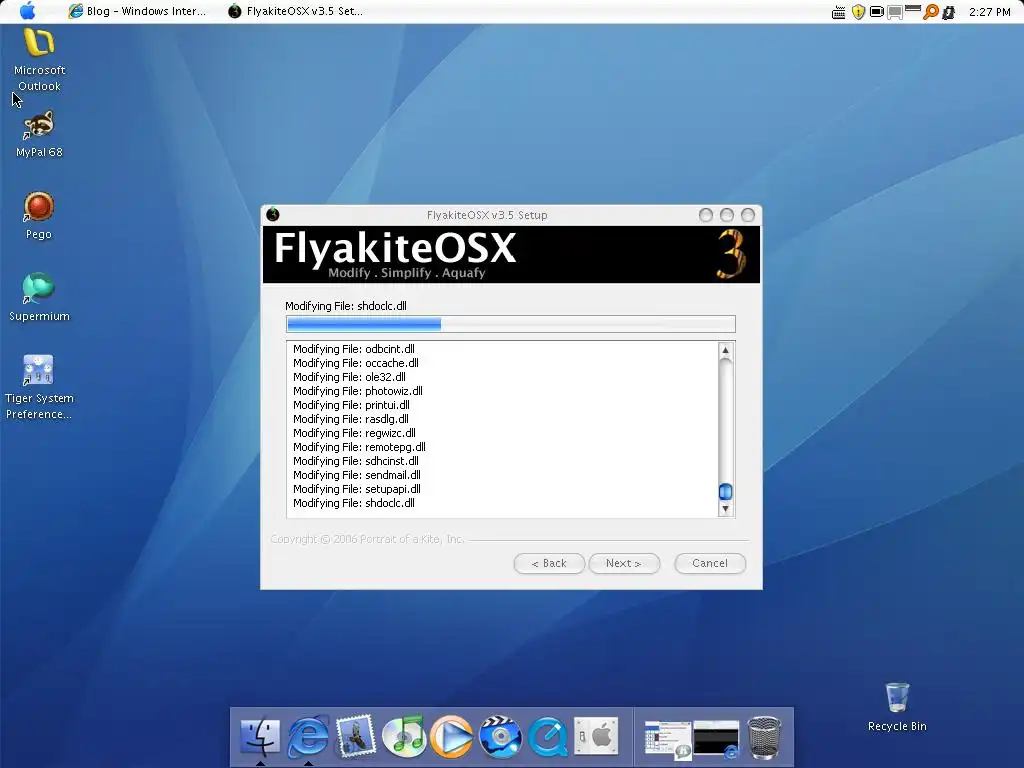Select 'Modifying File: photowiz.dll' log row
Screen dimensions: 1024x768
point(358,391)
